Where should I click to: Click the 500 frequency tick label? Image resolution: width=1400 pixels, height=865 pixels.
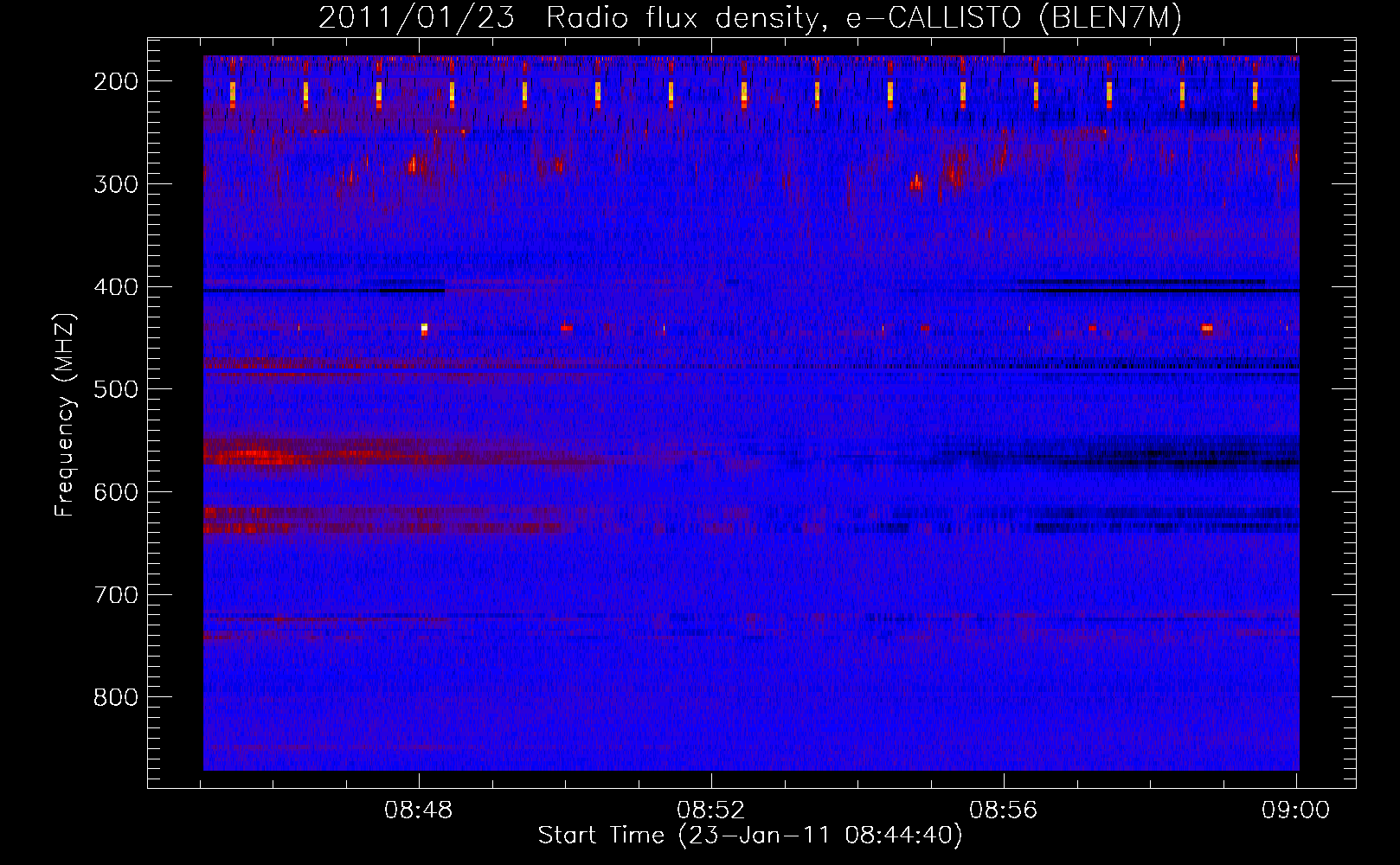tap(116, 388)
